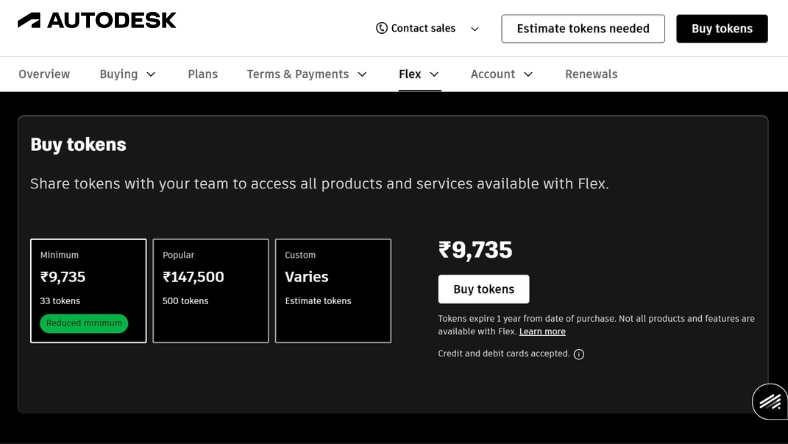The width and height of the screenshot is (788, 444).
Task: Go to the Renewals tab
Action: point(591,74)
